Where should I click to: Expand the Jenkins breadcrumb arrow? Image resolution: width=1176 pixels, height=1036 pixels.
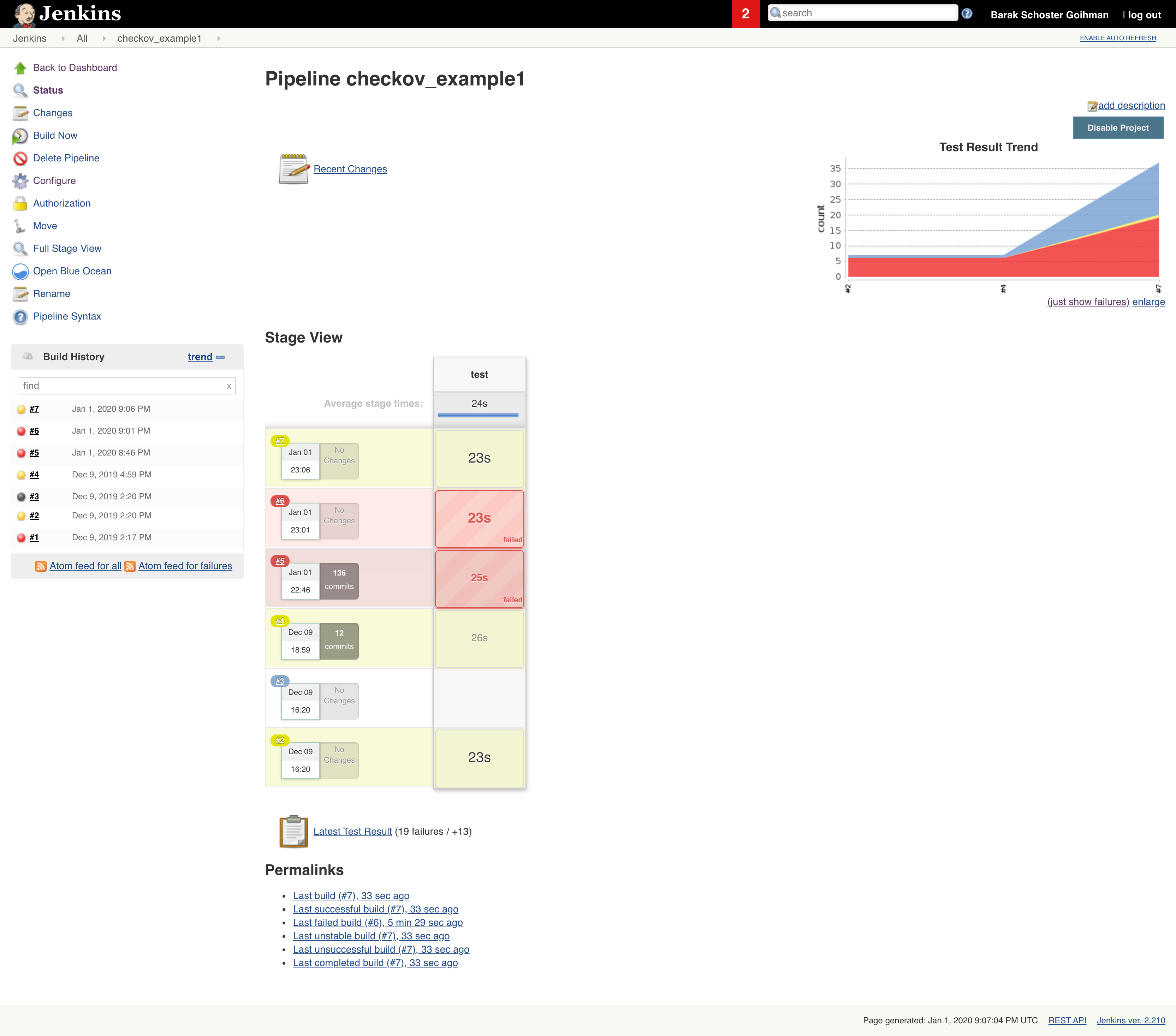click(x=63, y=38)
